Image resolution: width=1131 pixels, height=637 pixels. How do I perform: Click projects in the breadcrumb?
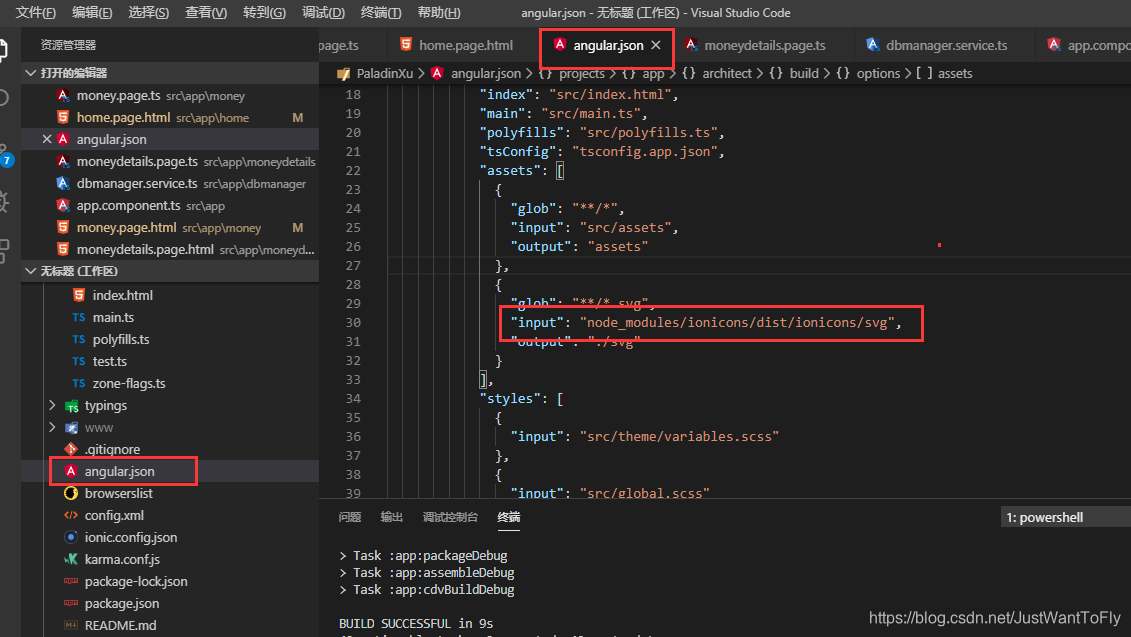(x=581, y=74)
